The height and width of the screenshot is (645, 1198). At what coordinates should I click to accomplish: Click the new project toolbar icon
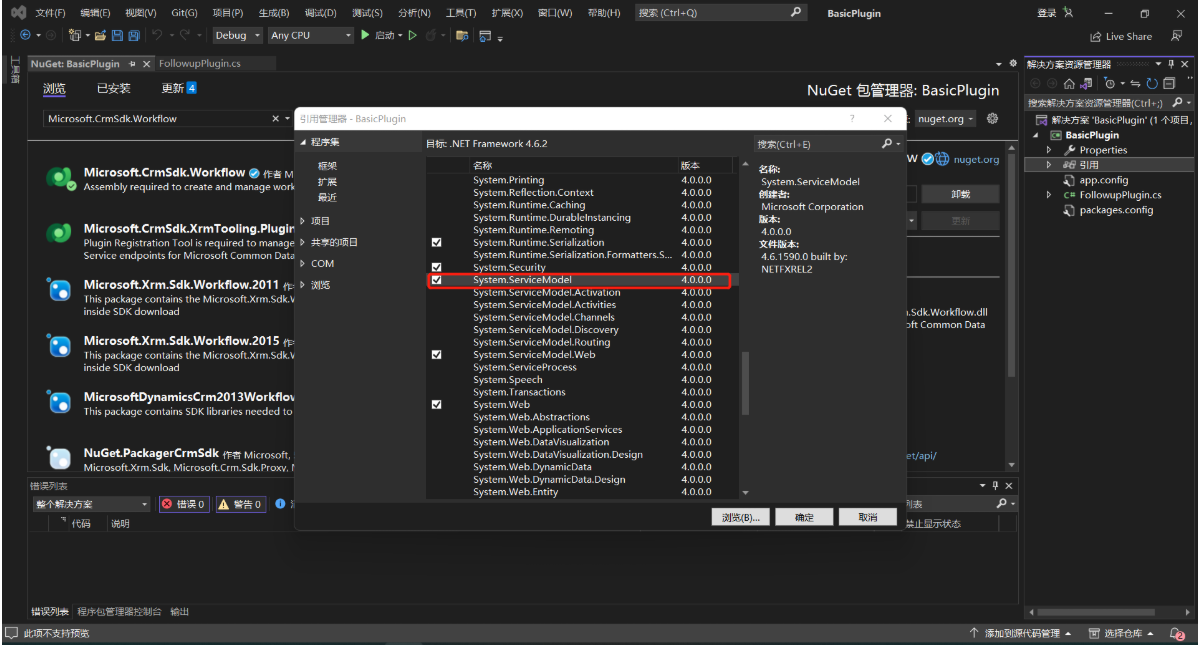74,35
